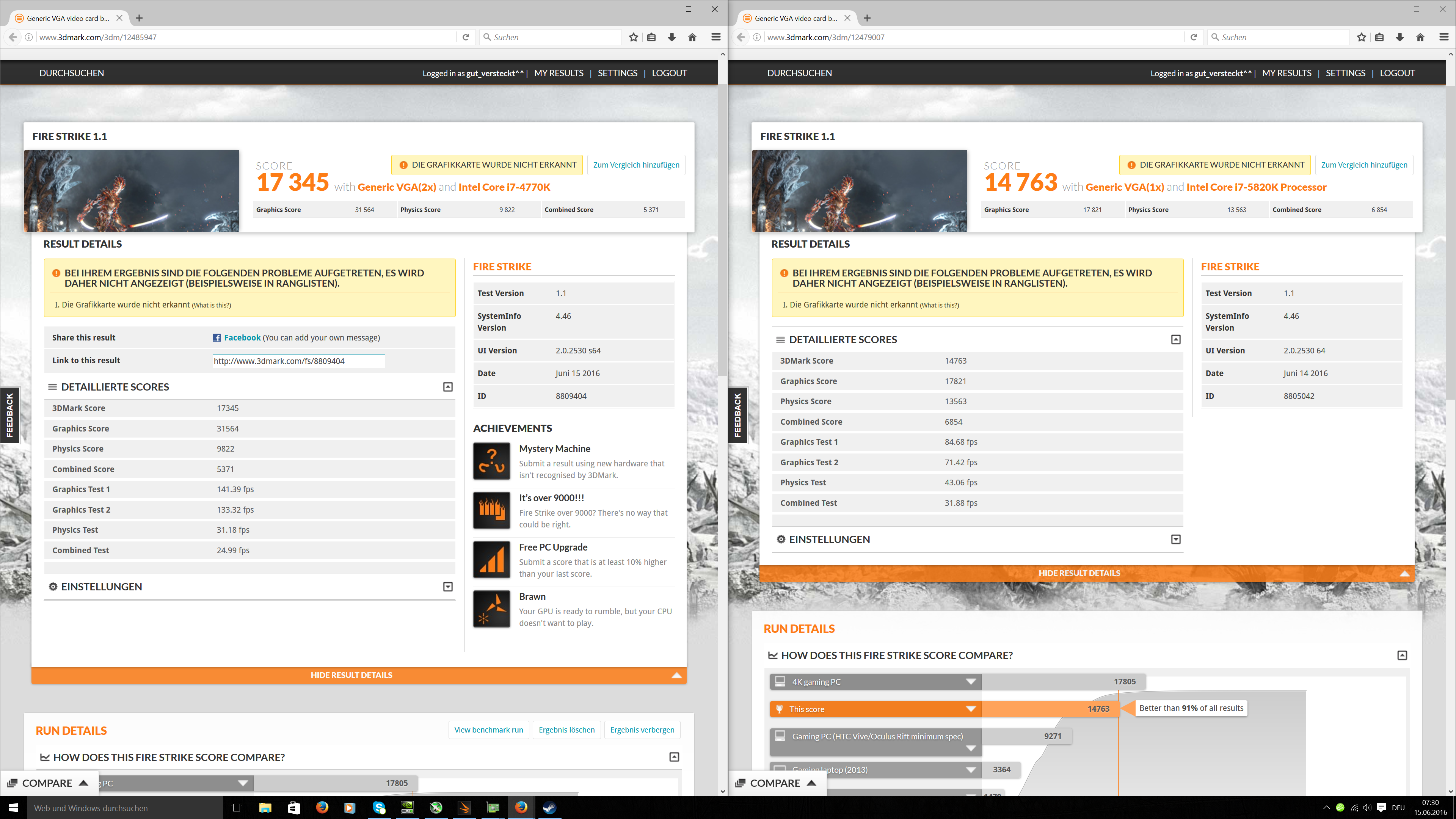Screen dimensions: 1456x819
Task: Open a new tab in the left window
Action: point(139,18)
